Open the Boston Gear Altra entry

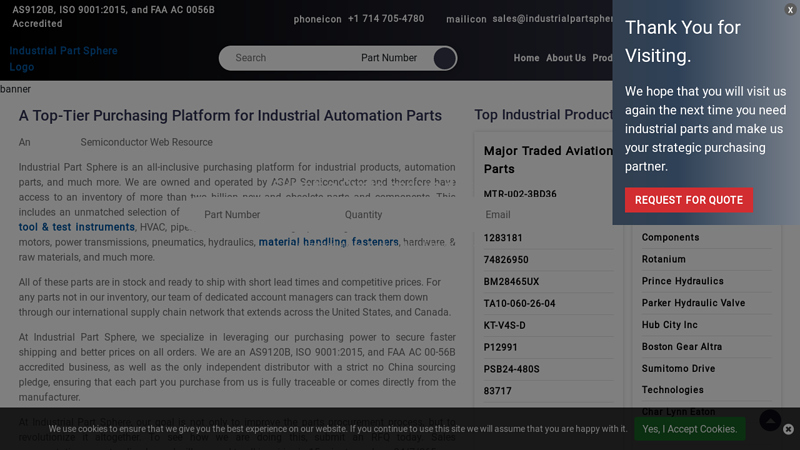click(682, 347)
